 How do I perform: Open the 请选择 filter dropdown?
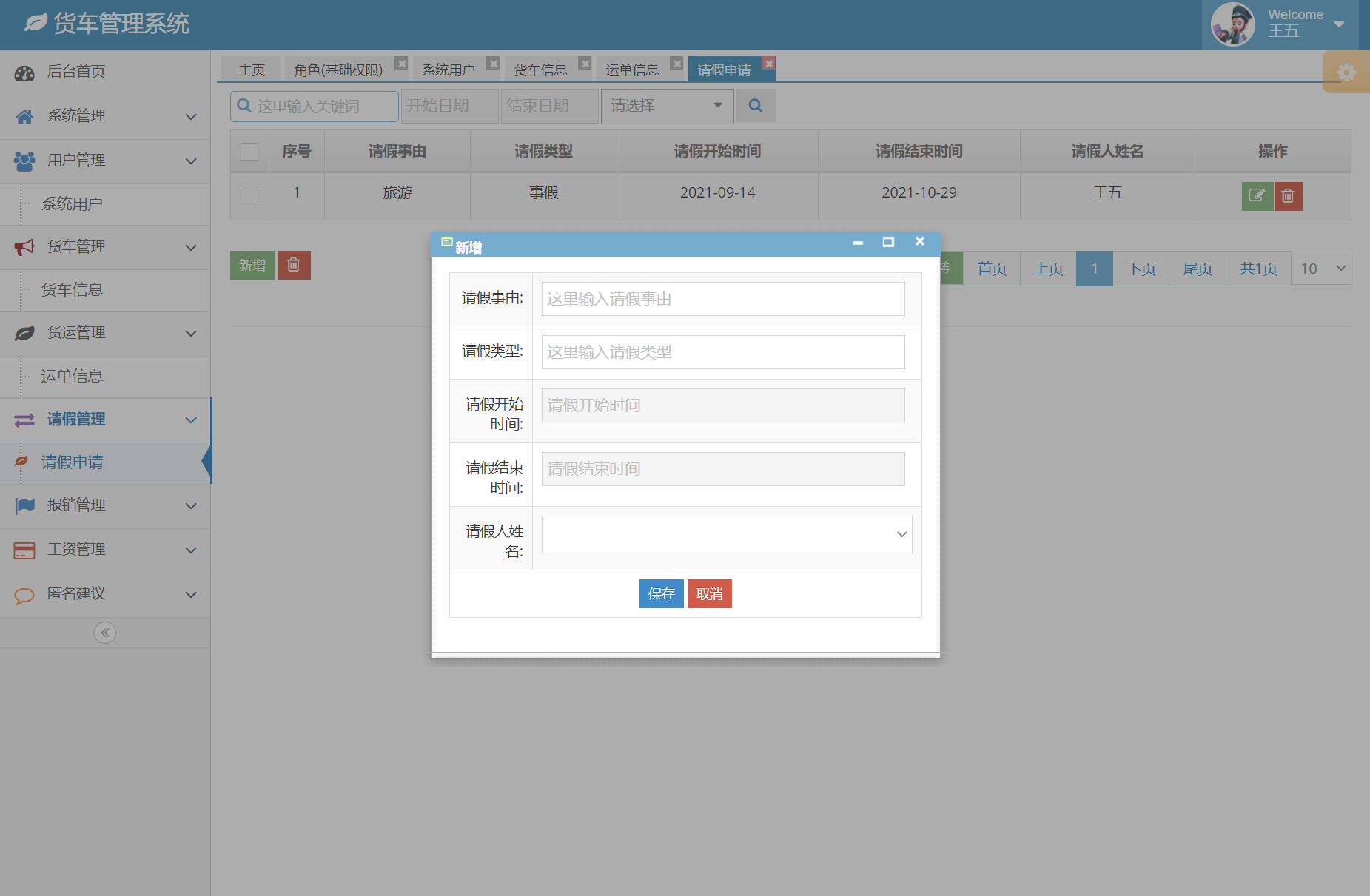coord(665,106)
